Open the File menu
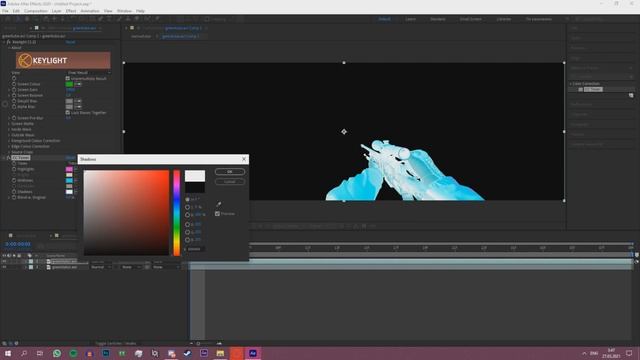The image size is (640, 360). (5, 11)
